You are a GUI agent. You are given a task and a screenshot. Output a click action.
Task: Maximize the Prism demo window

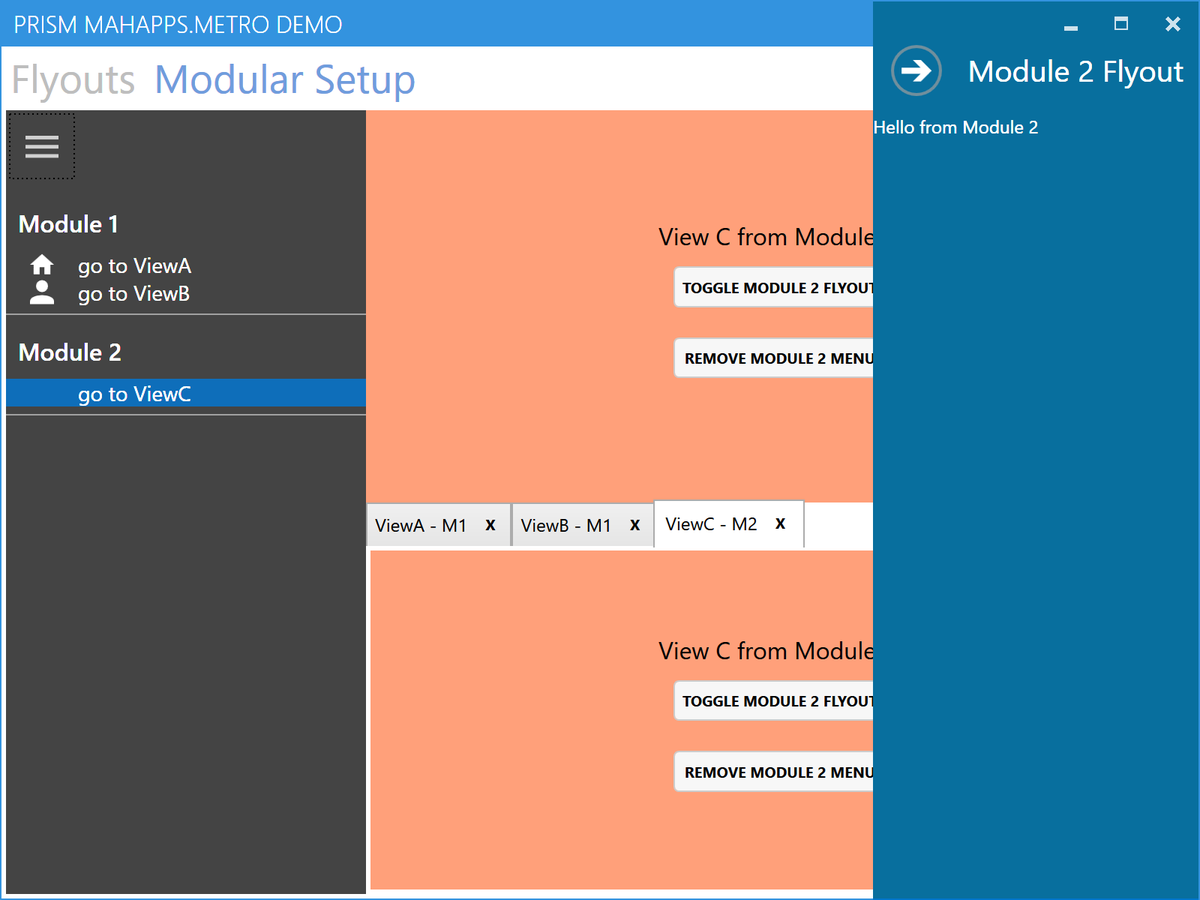click(x=1121, y=24)
